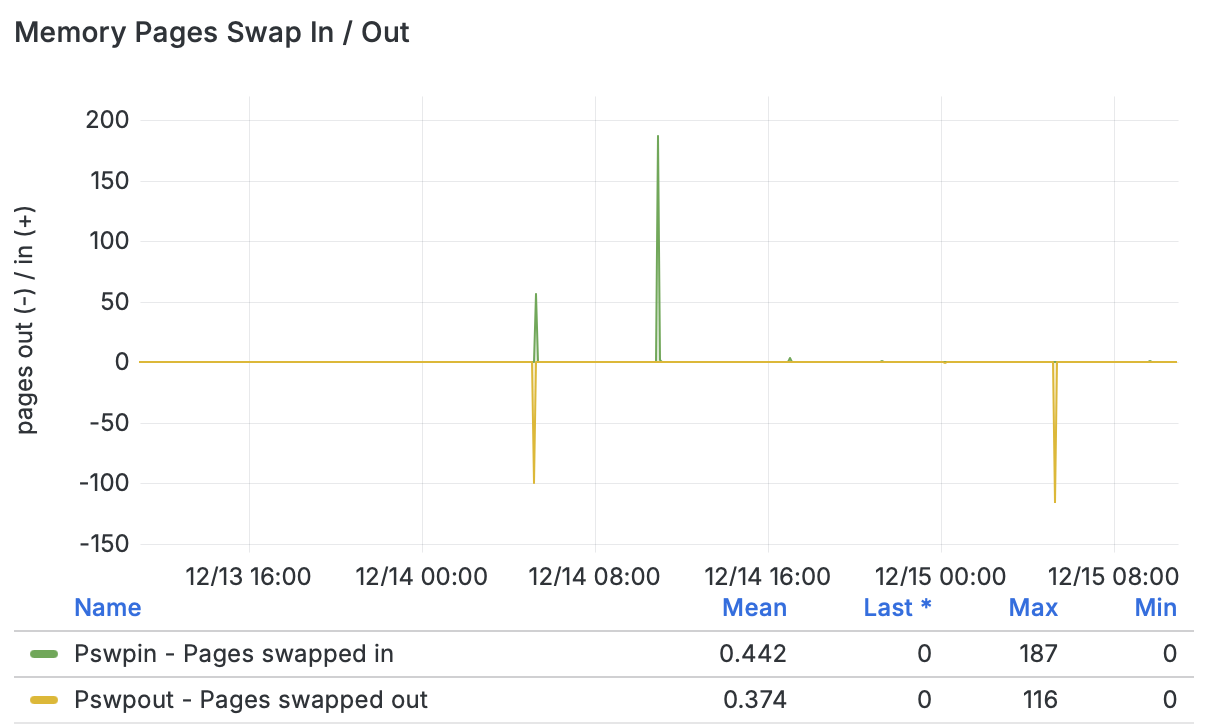Click the Memory Pages Swap In / Out panel title
The image size is (1208, 728).
tap(213, 32)
